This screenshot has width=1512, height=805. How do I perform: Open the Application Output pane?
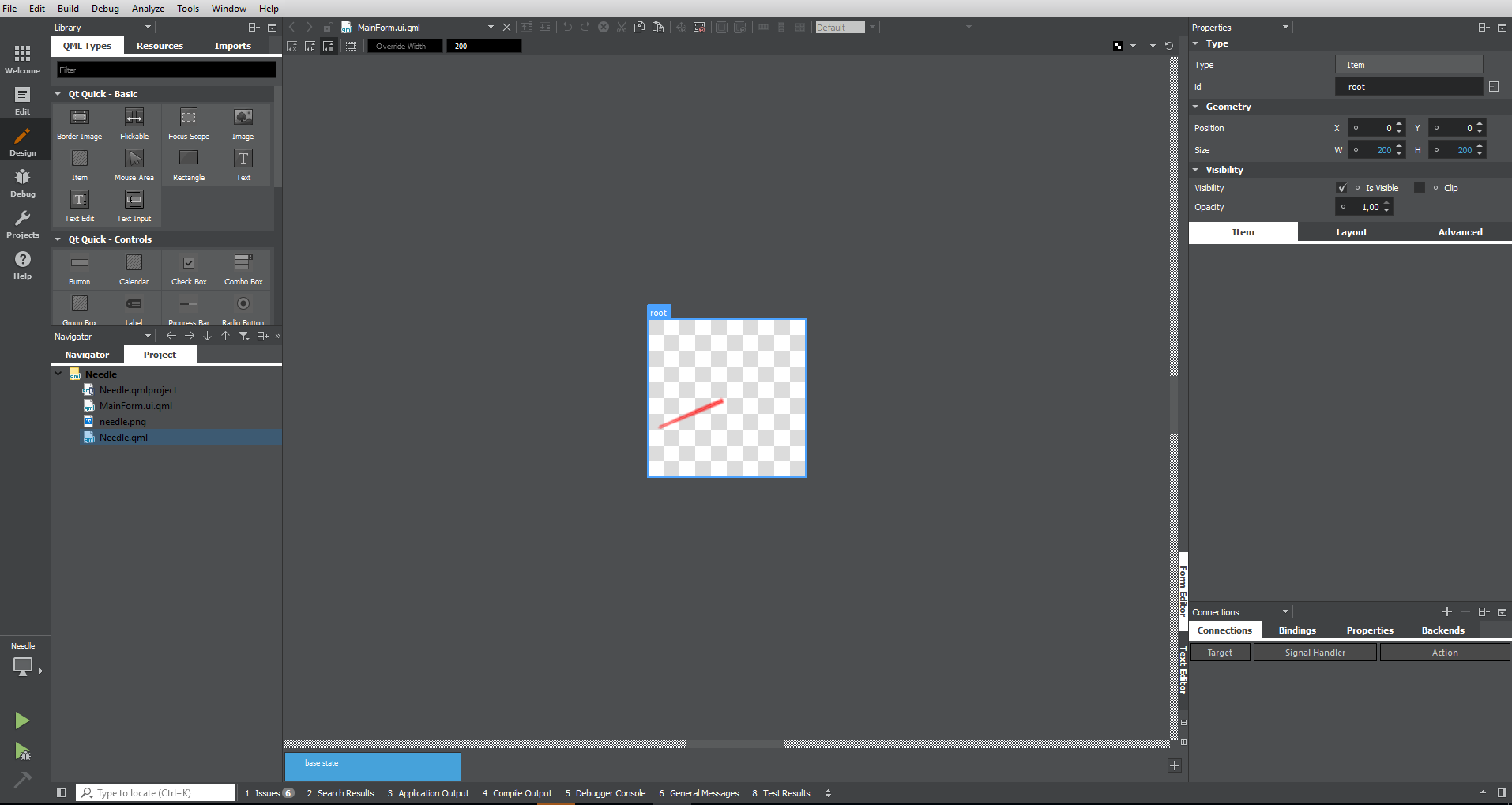433,793
